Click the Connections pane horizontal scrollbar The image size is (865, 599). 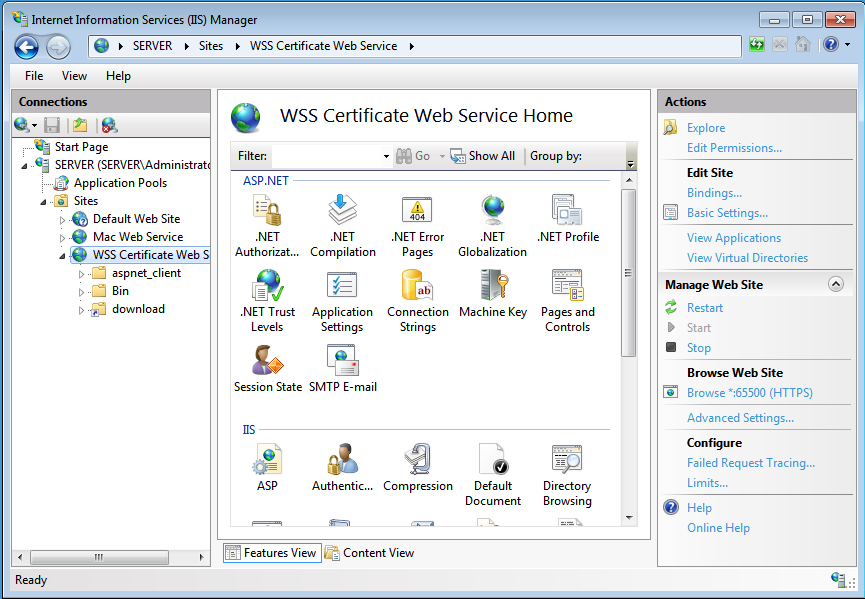pos(99,557)
